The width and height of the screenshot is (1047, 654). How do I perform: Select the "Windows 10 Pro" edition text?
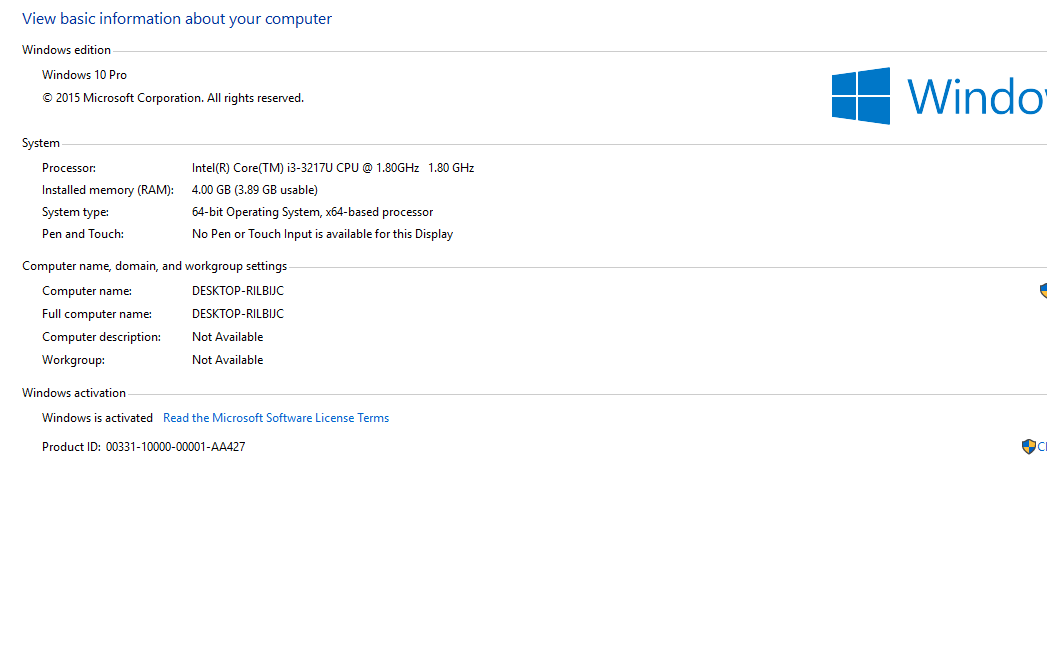click(85, 75)
